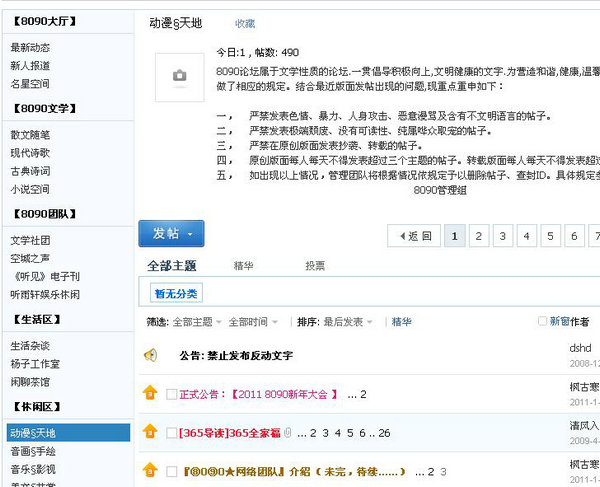Open 现代诗歌 board in sidebar

point(30,153)
